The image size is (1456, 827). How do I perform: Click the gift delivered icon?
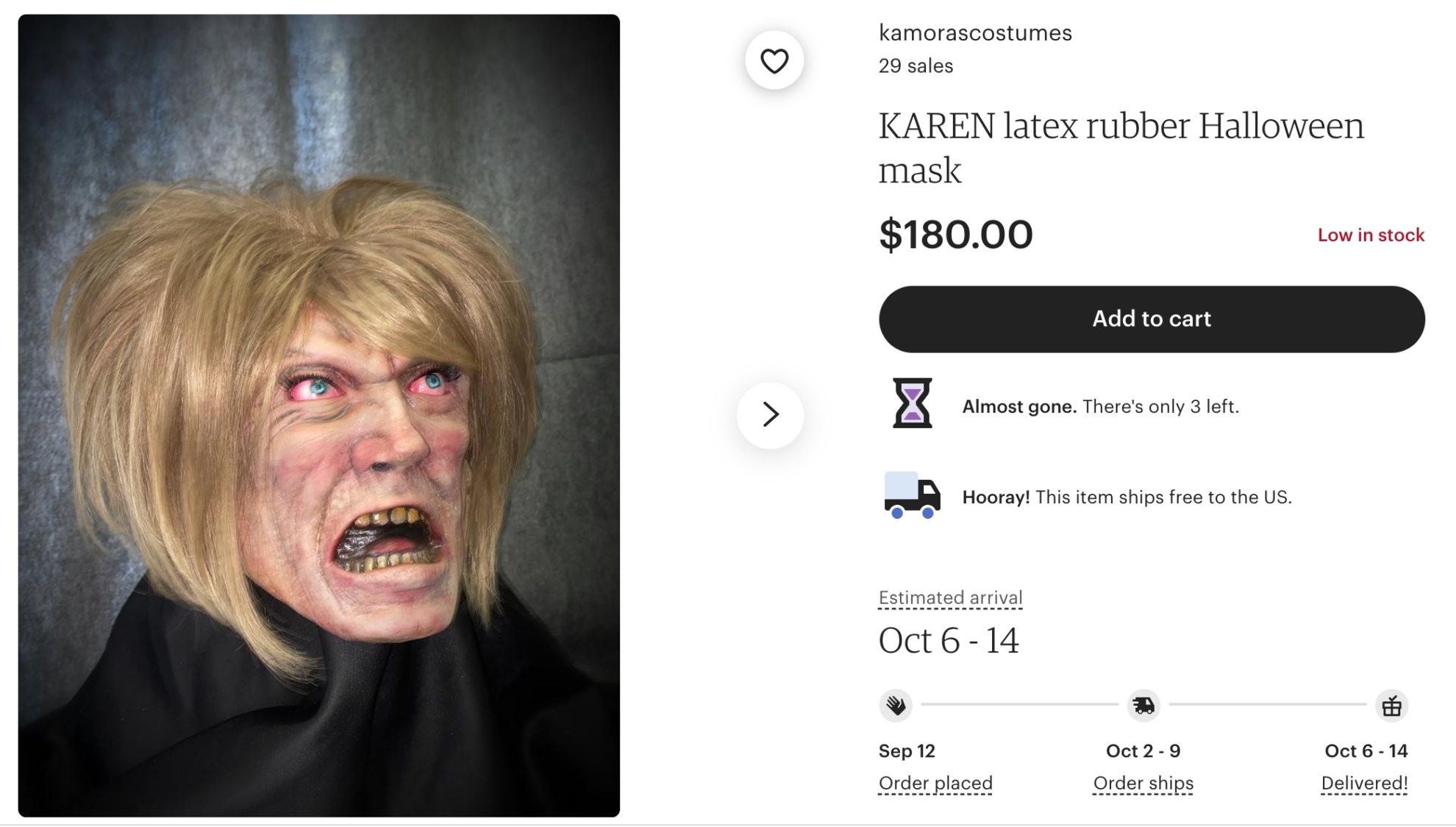click(1392, 704)
